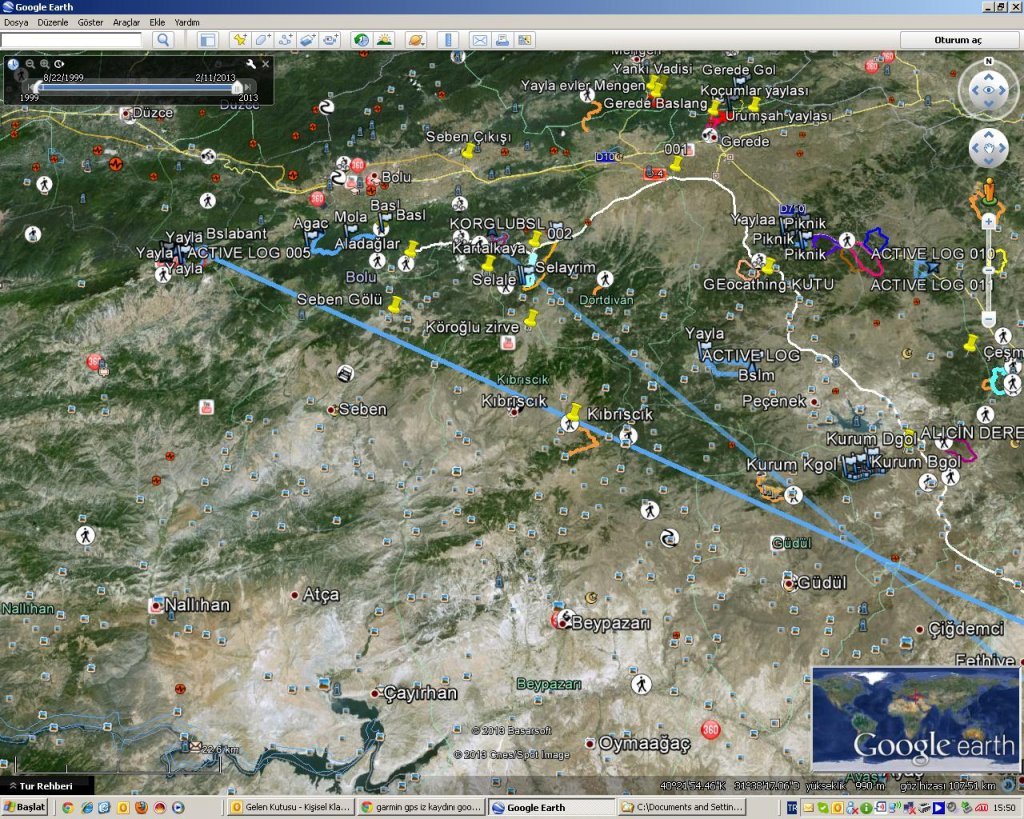Open the Göster menu

(x=90, y=22)
